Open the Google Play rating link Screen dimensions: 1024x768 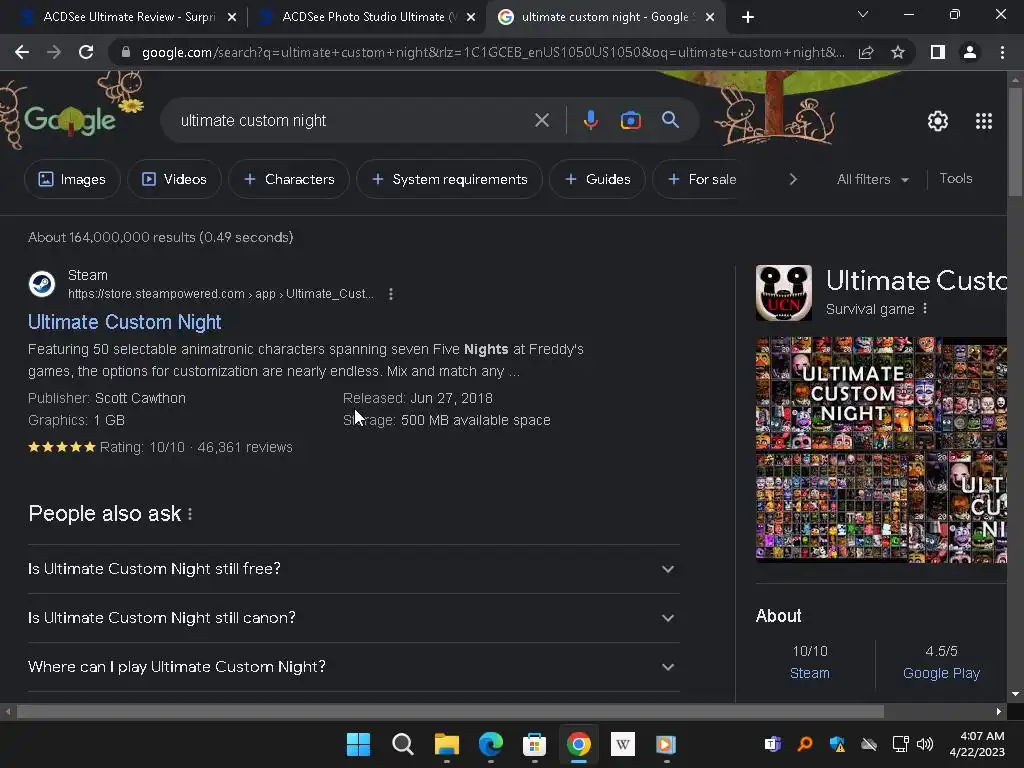click(x=941, y=673)
